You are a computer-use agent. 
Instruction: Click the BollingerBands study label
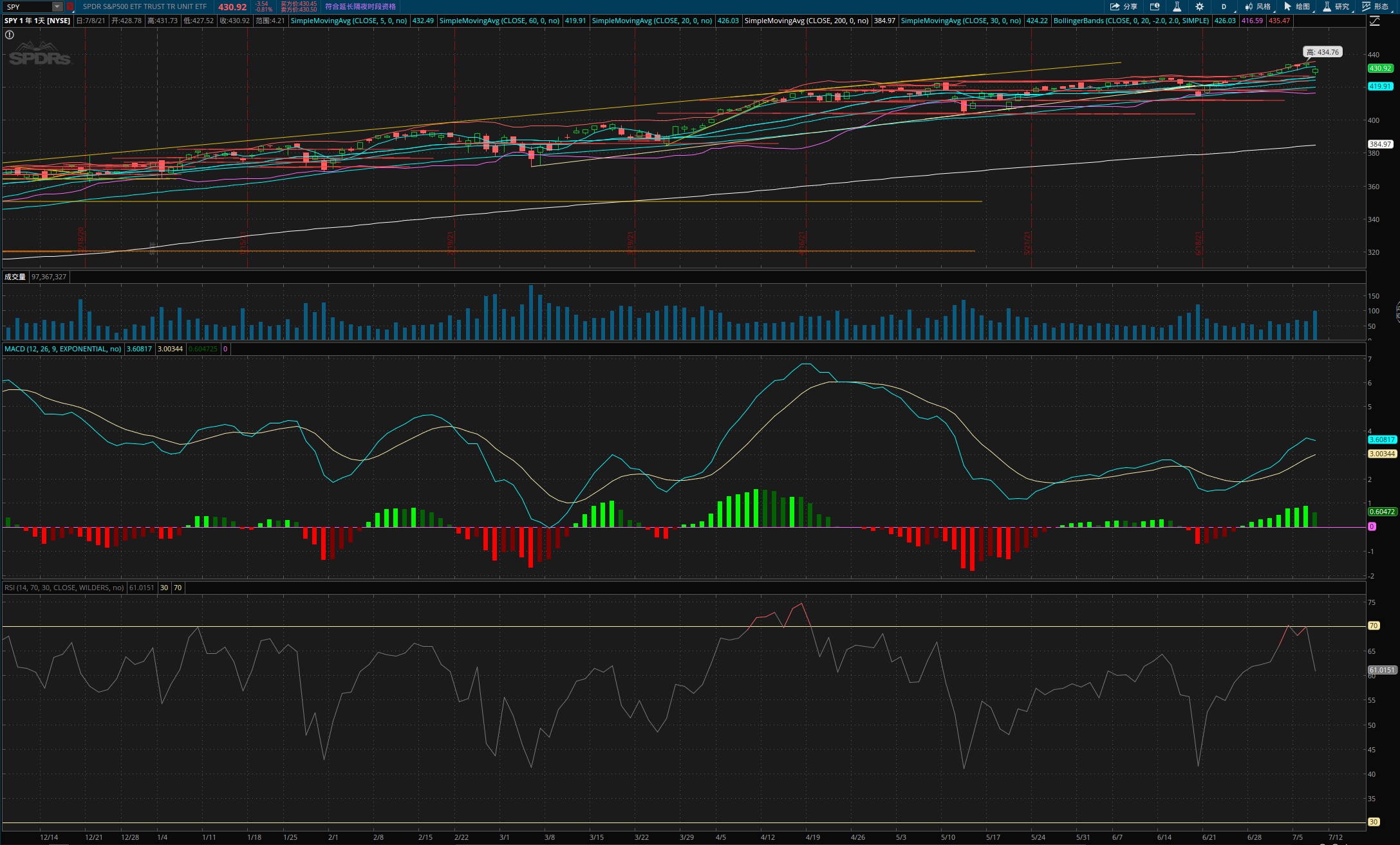pos(1131,21)
